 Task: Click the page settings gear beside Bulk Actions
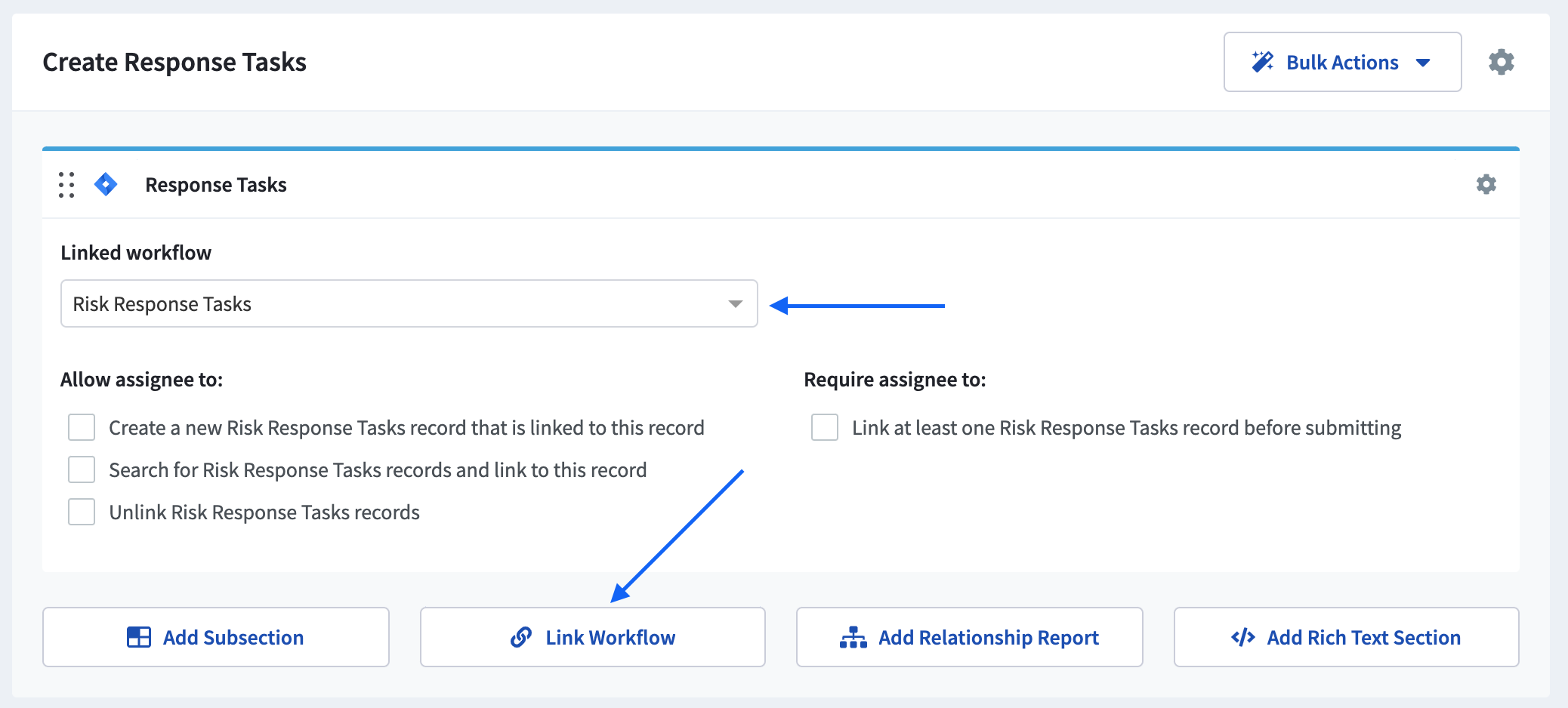1501,62
